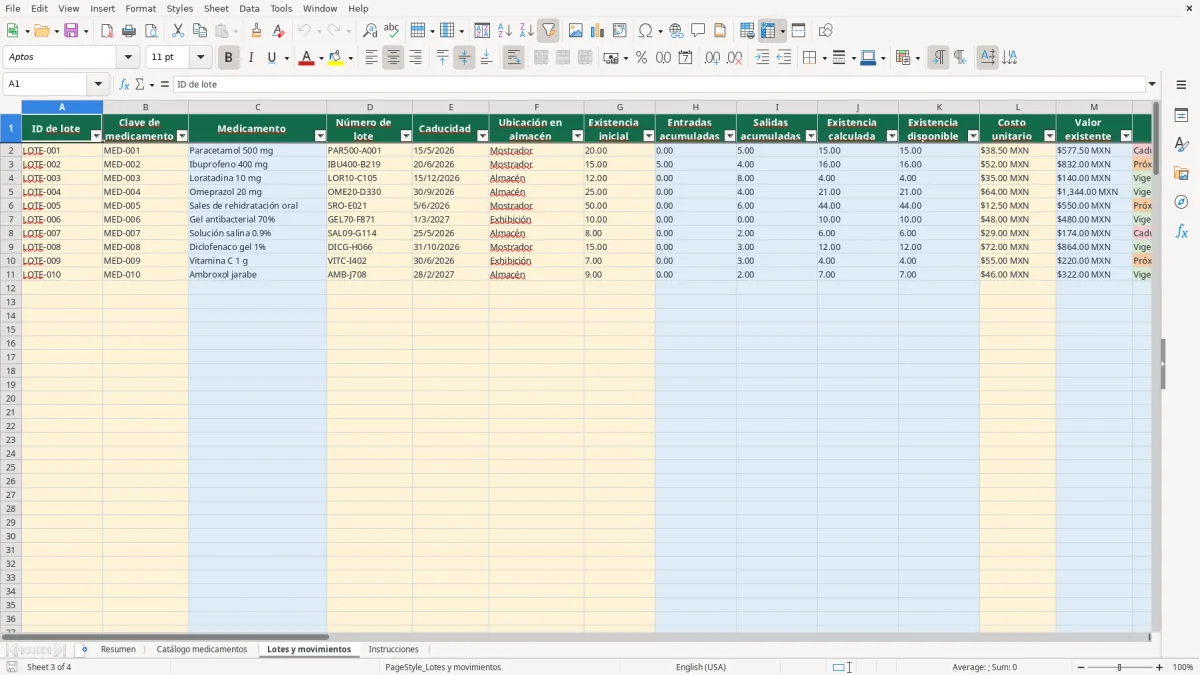Open the Costo unitario filter dropdown
This screenshot has width=1200, height=675.
1048,136
